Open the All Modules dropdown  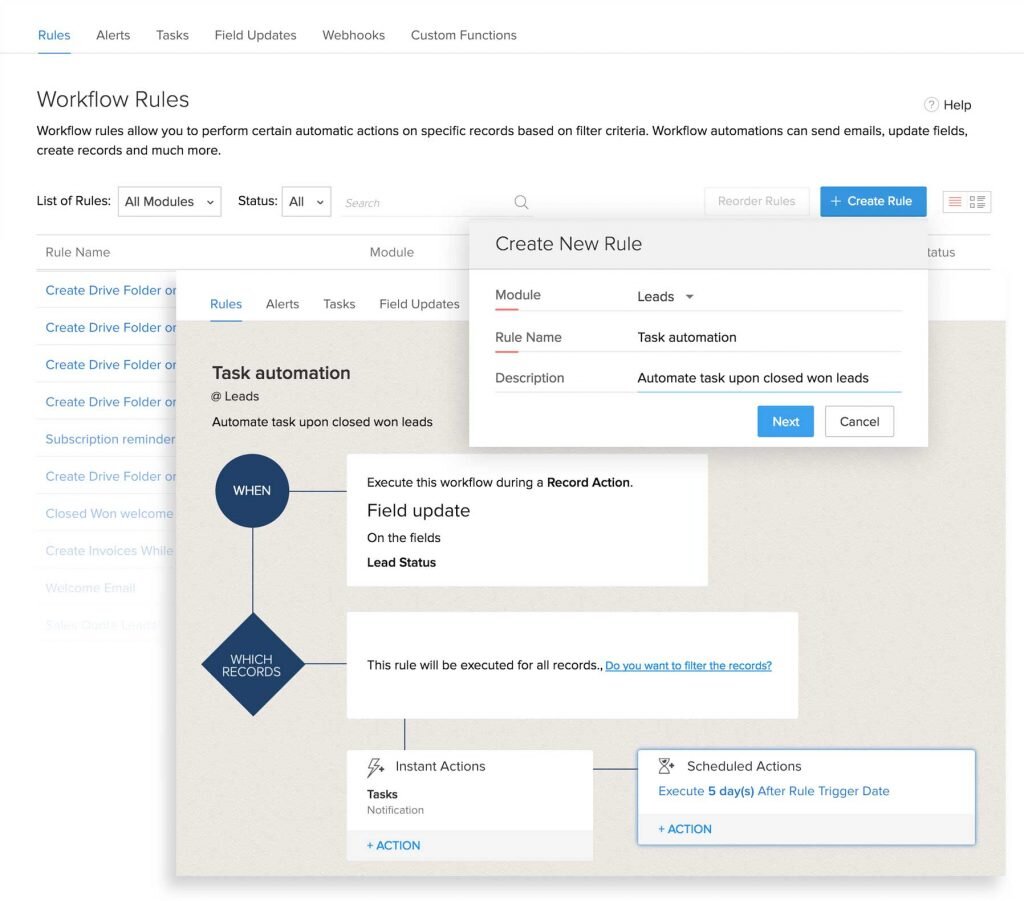170,201
